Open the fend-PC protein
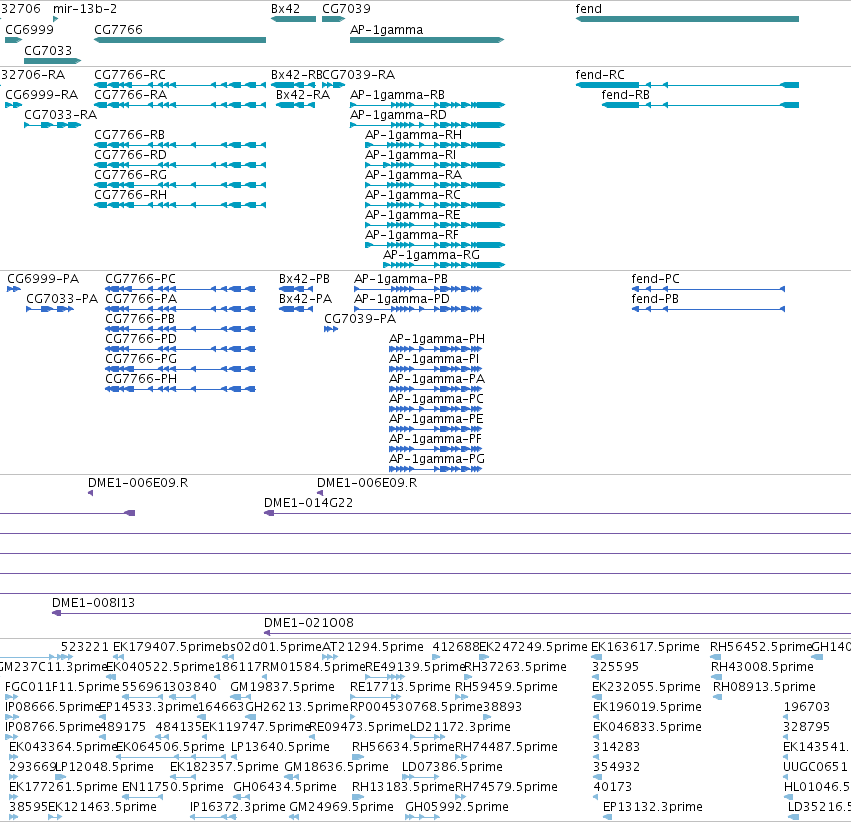 click(655, 279)
